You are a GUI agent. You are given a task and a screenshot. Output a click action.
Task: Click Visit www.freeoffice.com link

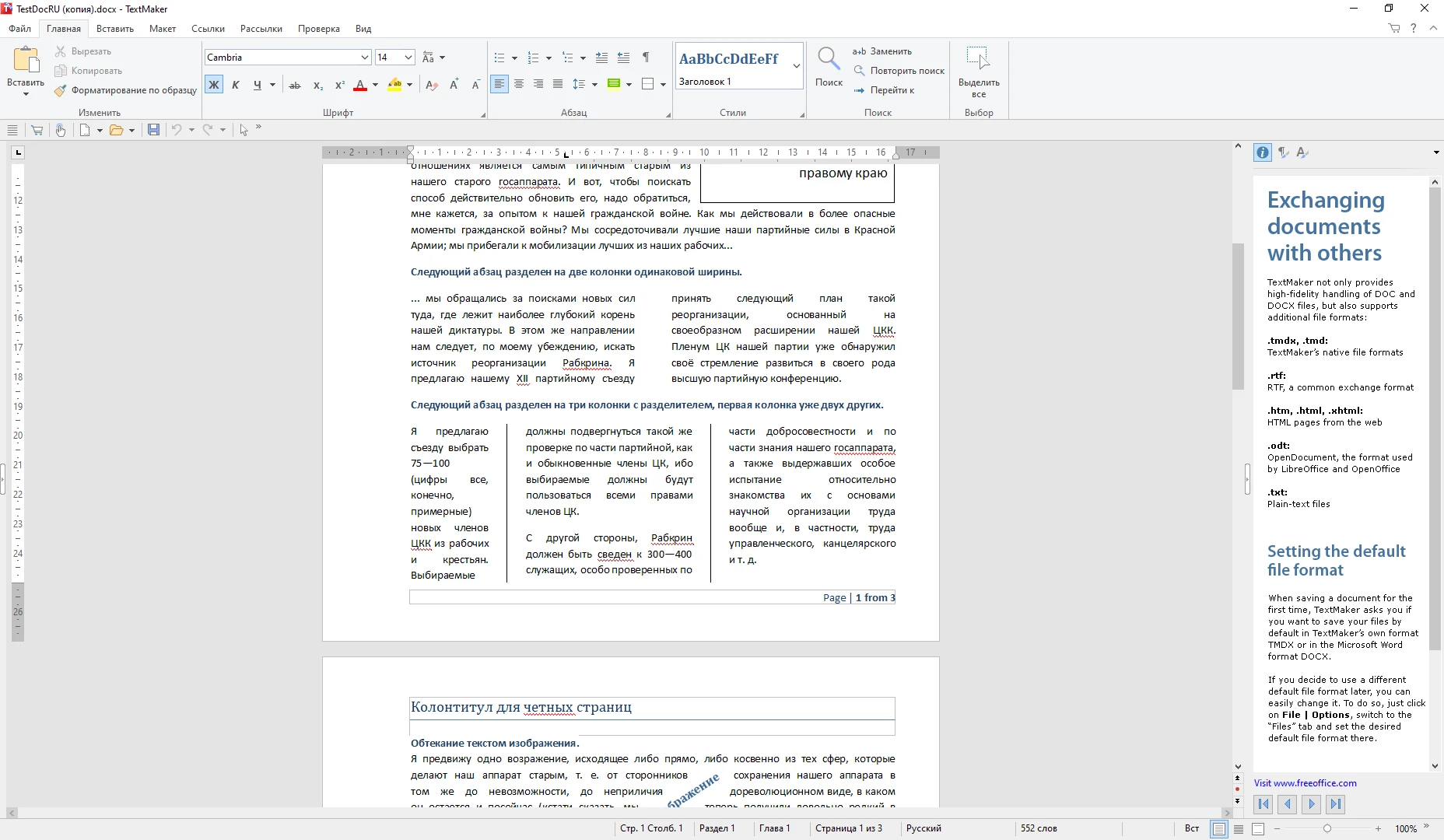pyautogui.click(x=1305, y=783)
